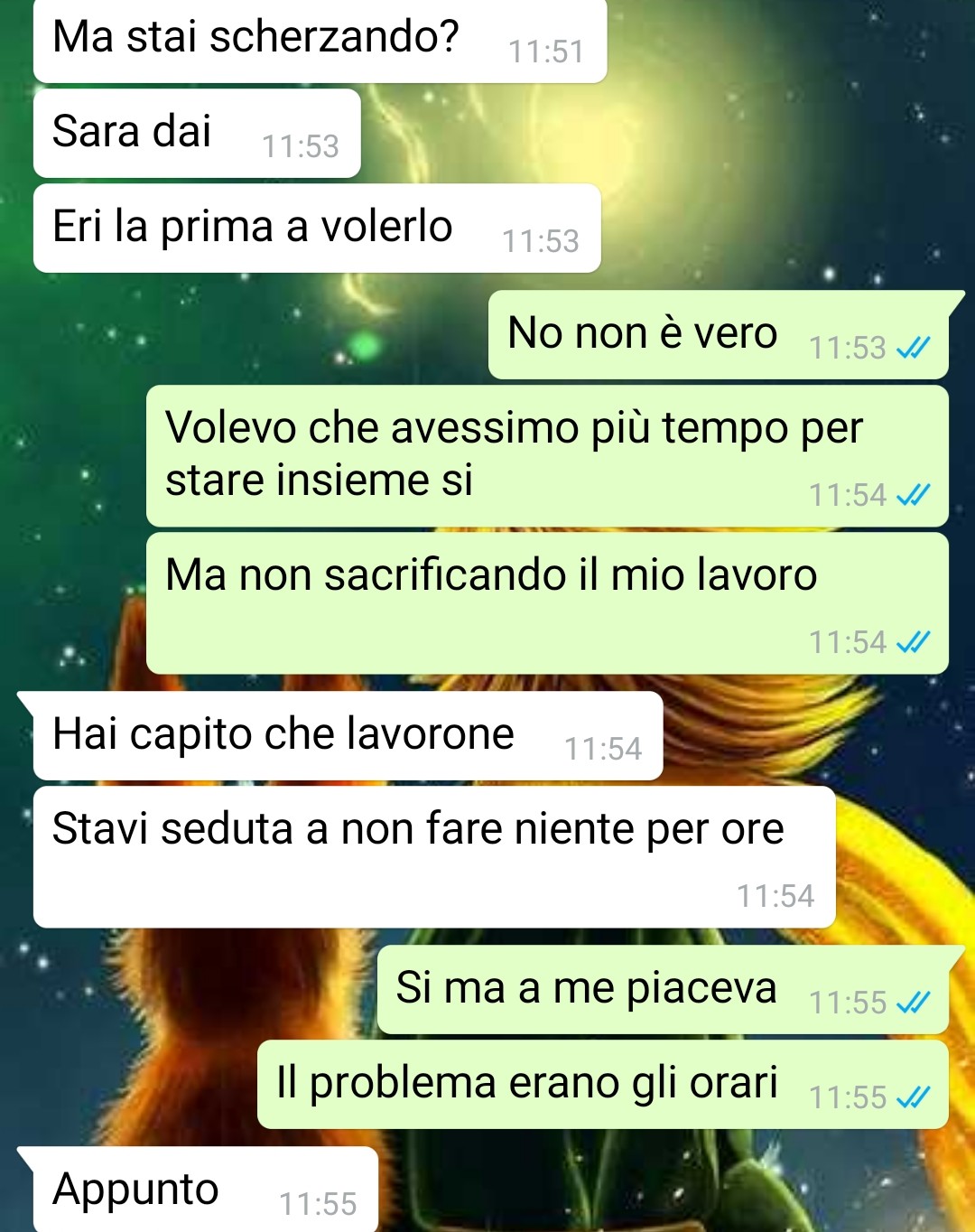
Task: Tap the 11:55 timestamp next to 'Appunto'
Action: pos(318,1204)
